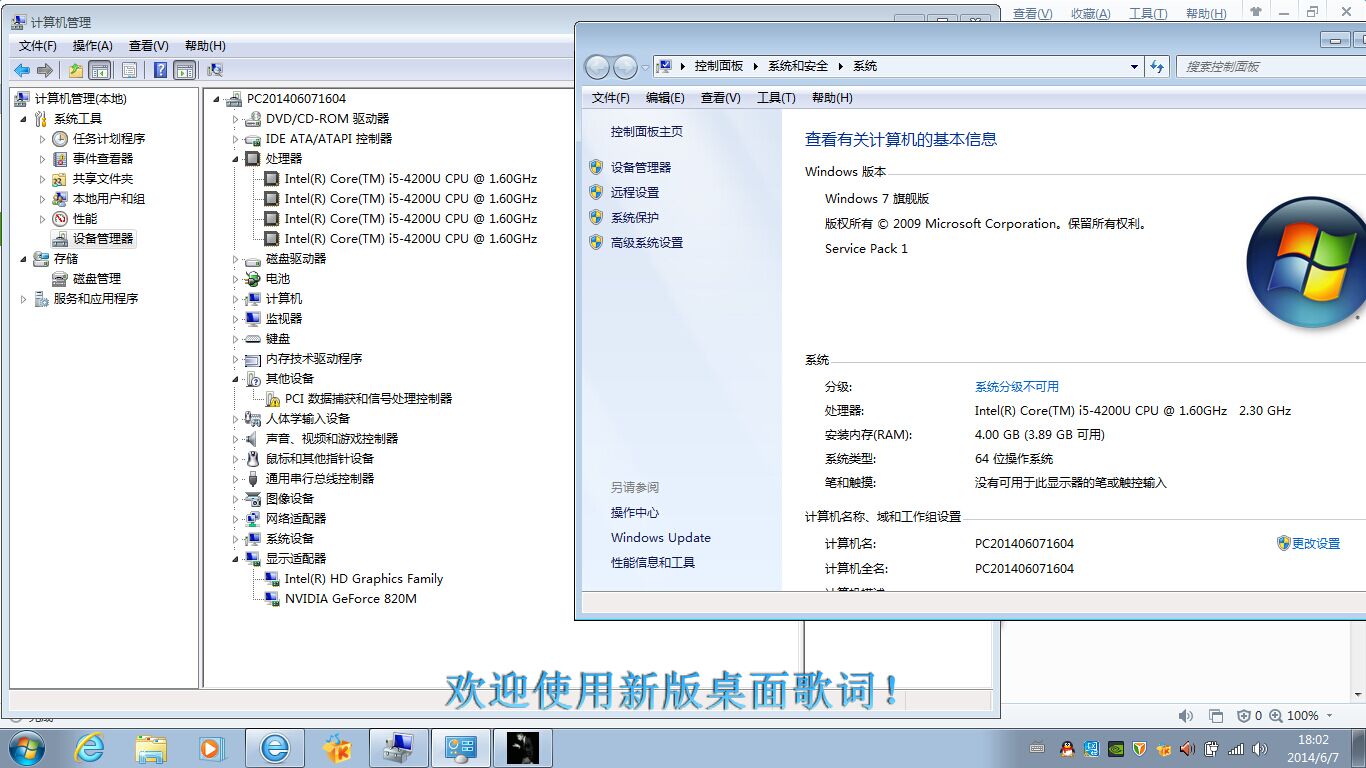Select 事件查看器 in the console tree
Screen dimensions: 1366x768
(102, 158)
